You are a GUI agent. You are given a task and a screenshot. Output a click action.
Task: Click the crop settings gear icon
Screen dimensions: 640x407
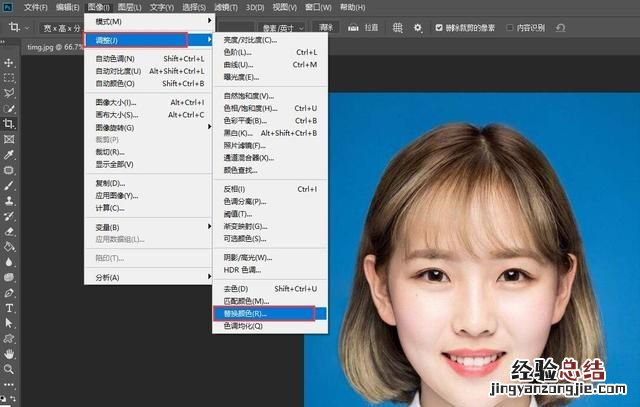tap(416, 27)
